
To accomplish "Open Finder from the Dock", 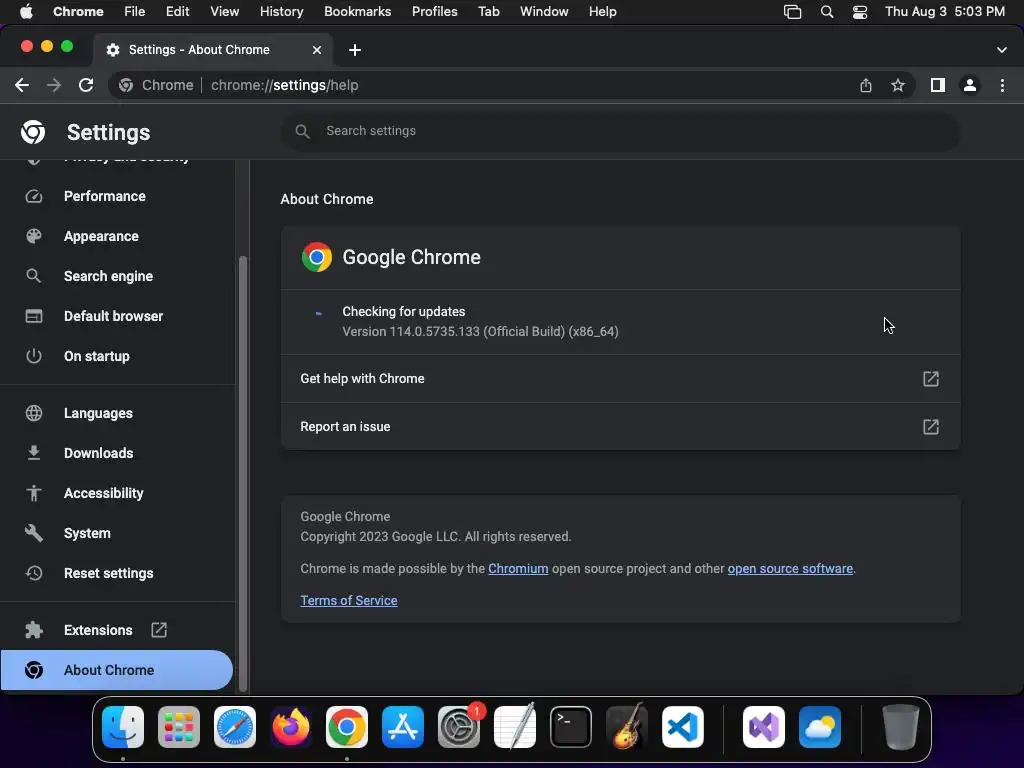I will click(123, 727).
